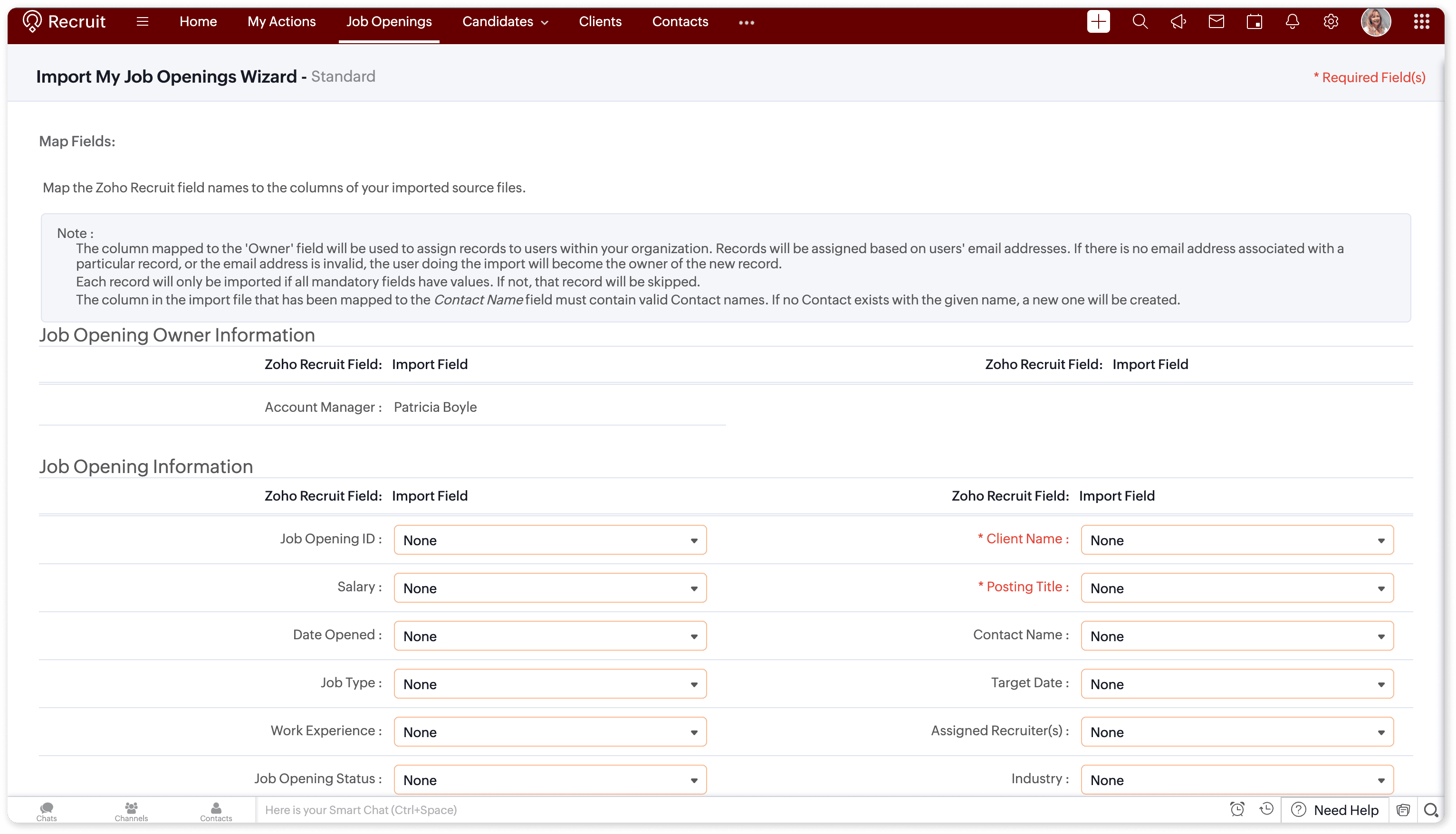Viewport: 1456px width, 834px height.
Task: Open the mail envelope icon
Action: 1216,22
